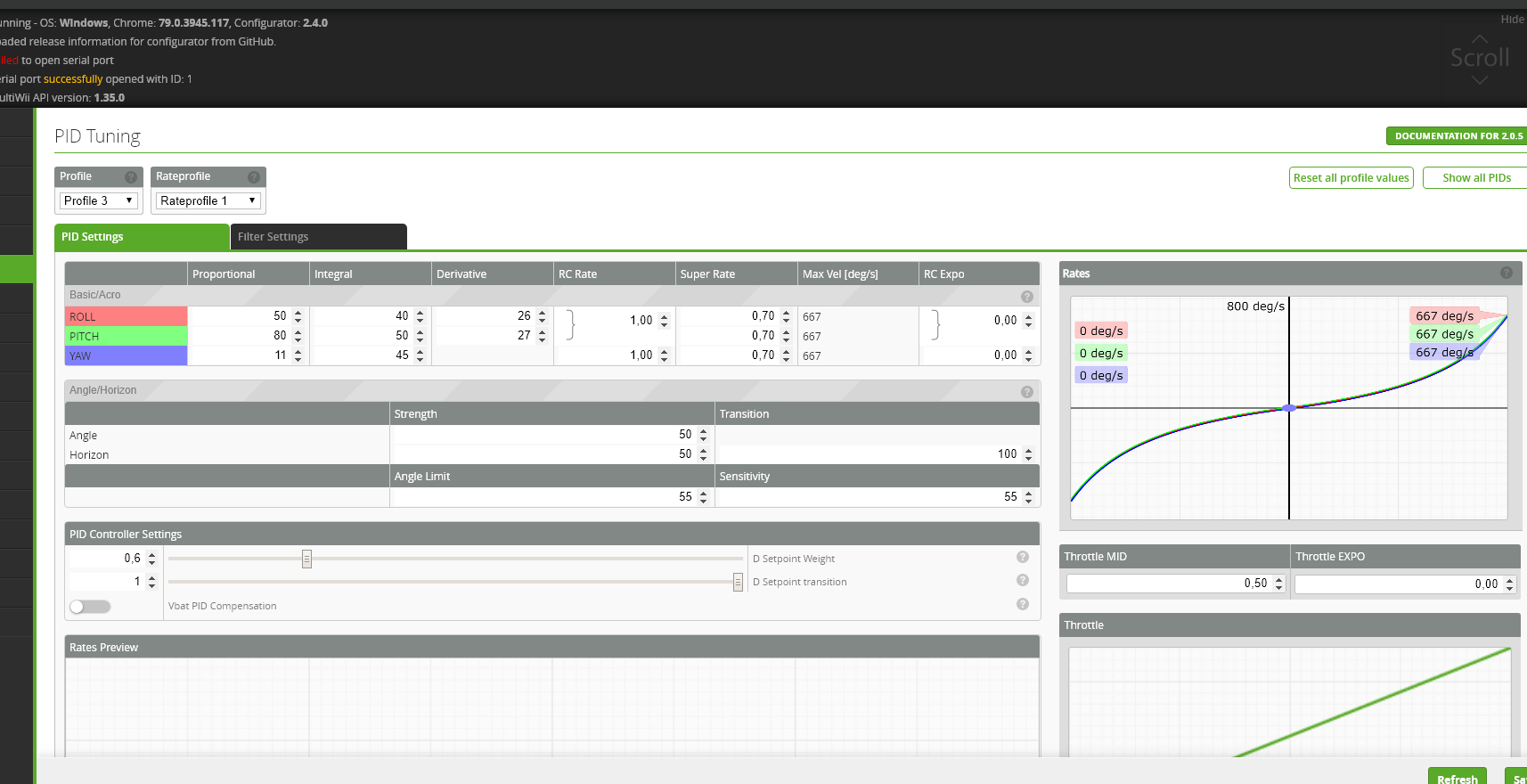Click the red 667 deg/s rate label
The image size is (1527, 784).
(x=1444, y=316)
